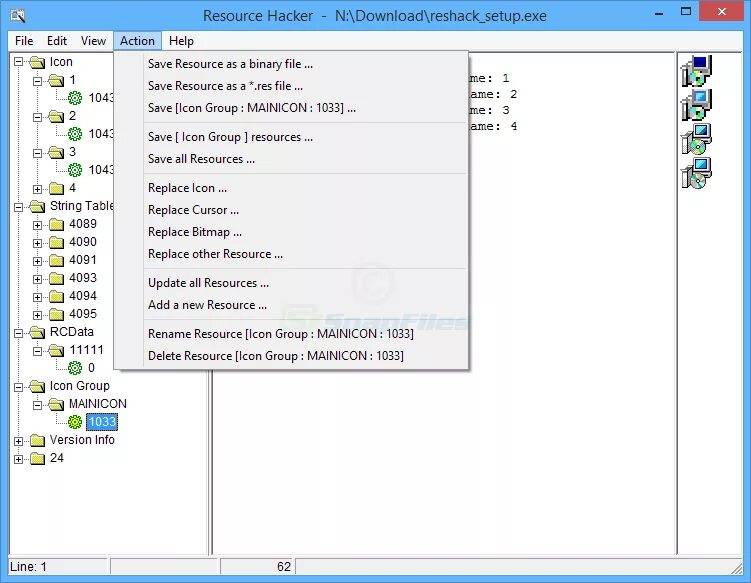
Task: Click the folder icon for 4091
Action: click(x=56, y=260)
